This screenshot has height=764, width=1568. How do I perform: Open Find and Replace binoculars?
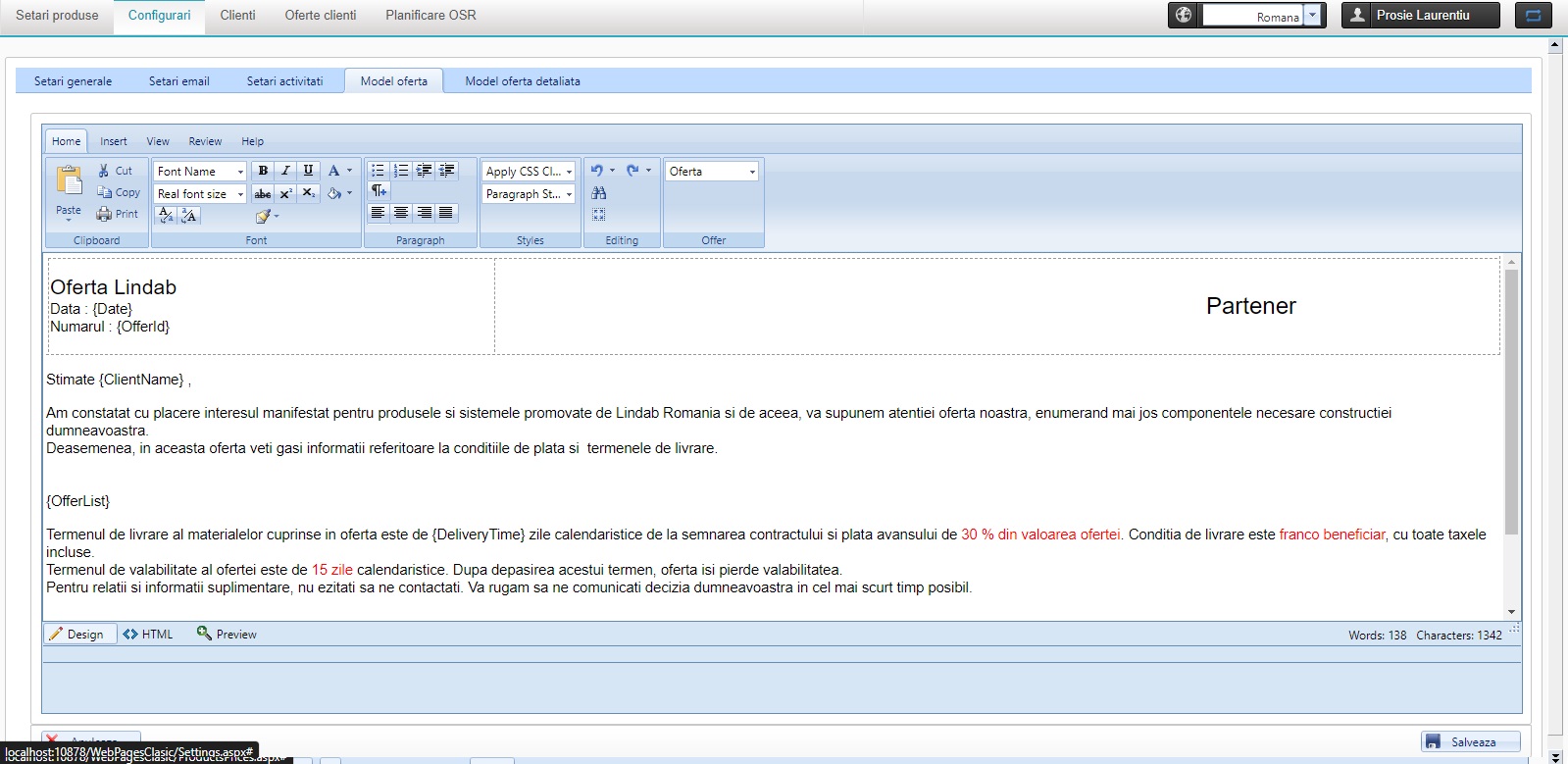click(x=599, y=193)
